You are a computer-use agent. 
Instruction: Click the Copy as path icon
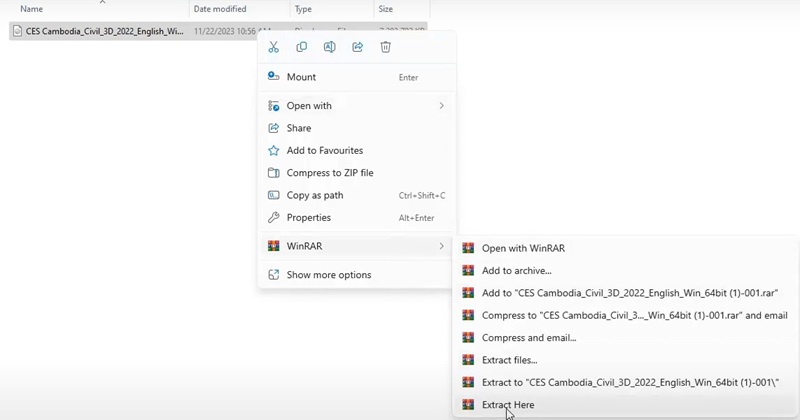click(273, 195)
